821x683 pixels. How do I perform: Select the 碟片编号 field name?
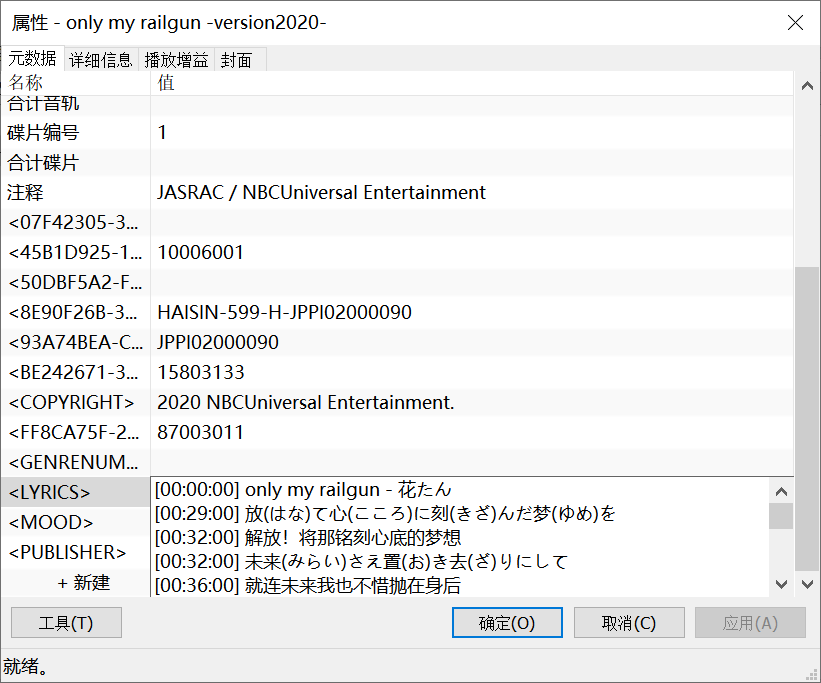tap(43, 133)
